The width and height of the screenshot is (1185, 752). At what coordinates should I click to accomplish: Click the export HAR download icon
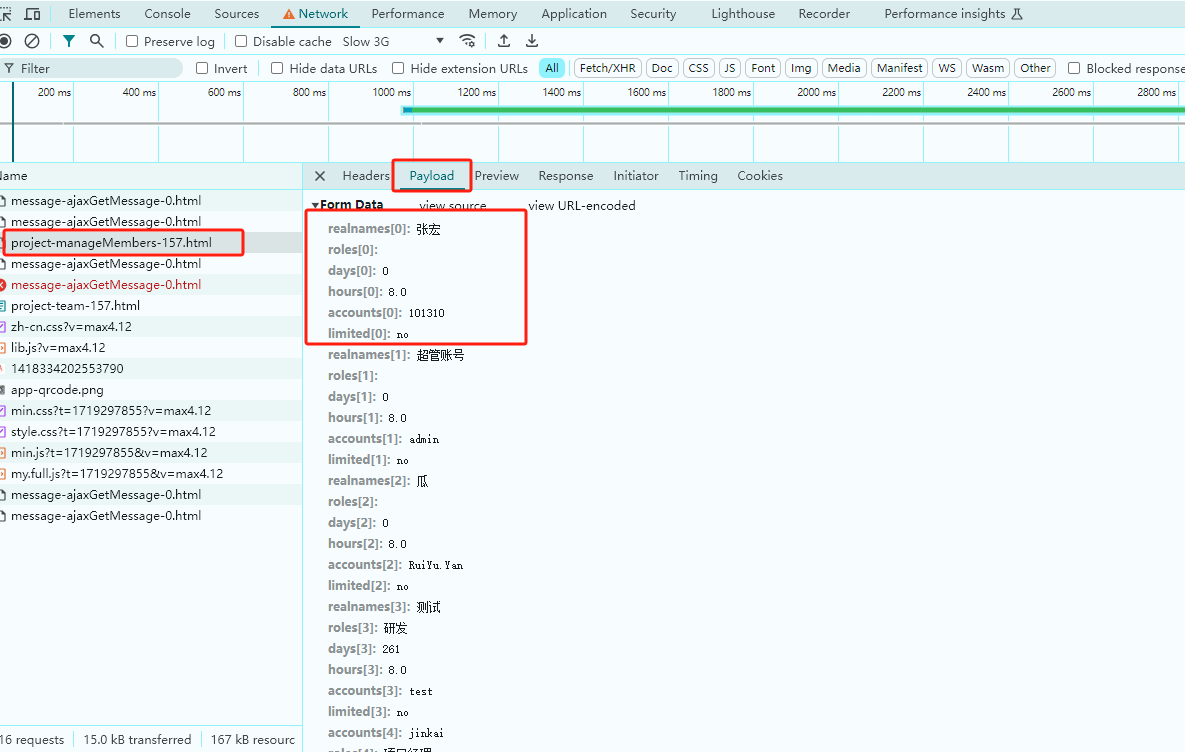point(532,41)
